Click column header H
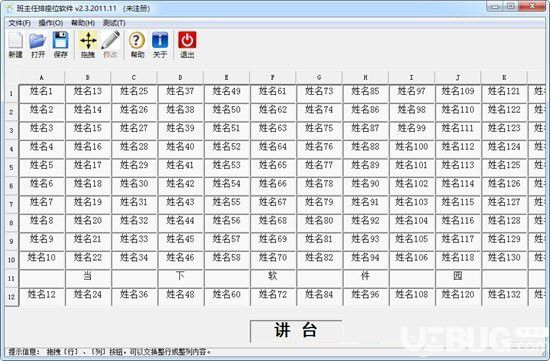 pyautogui.click(x=365, y=78)
